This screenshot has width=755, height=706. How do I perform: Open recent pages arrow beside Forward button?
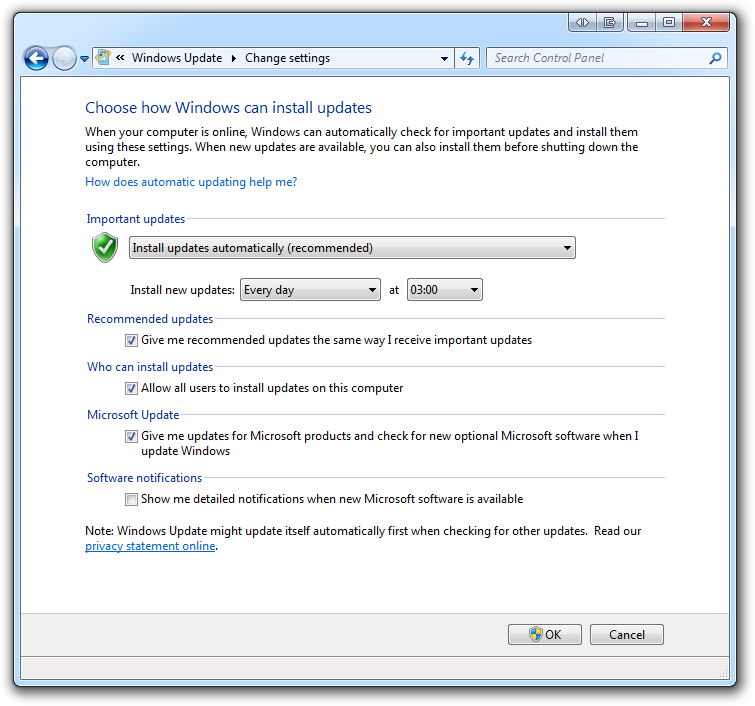tap(84, 59)
